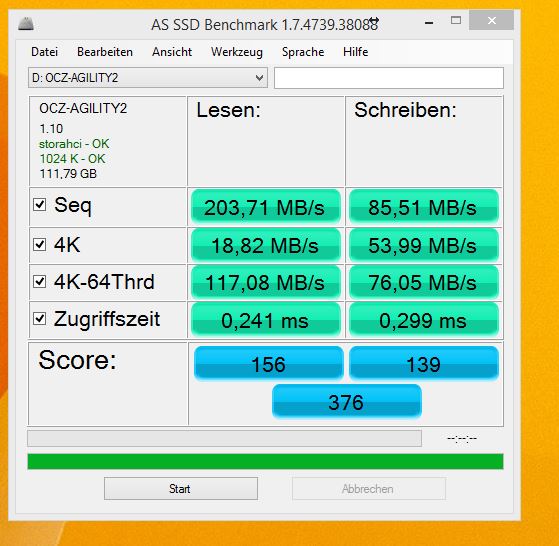
Task: Open the Werkzeug menu
Action: (237, 52)
